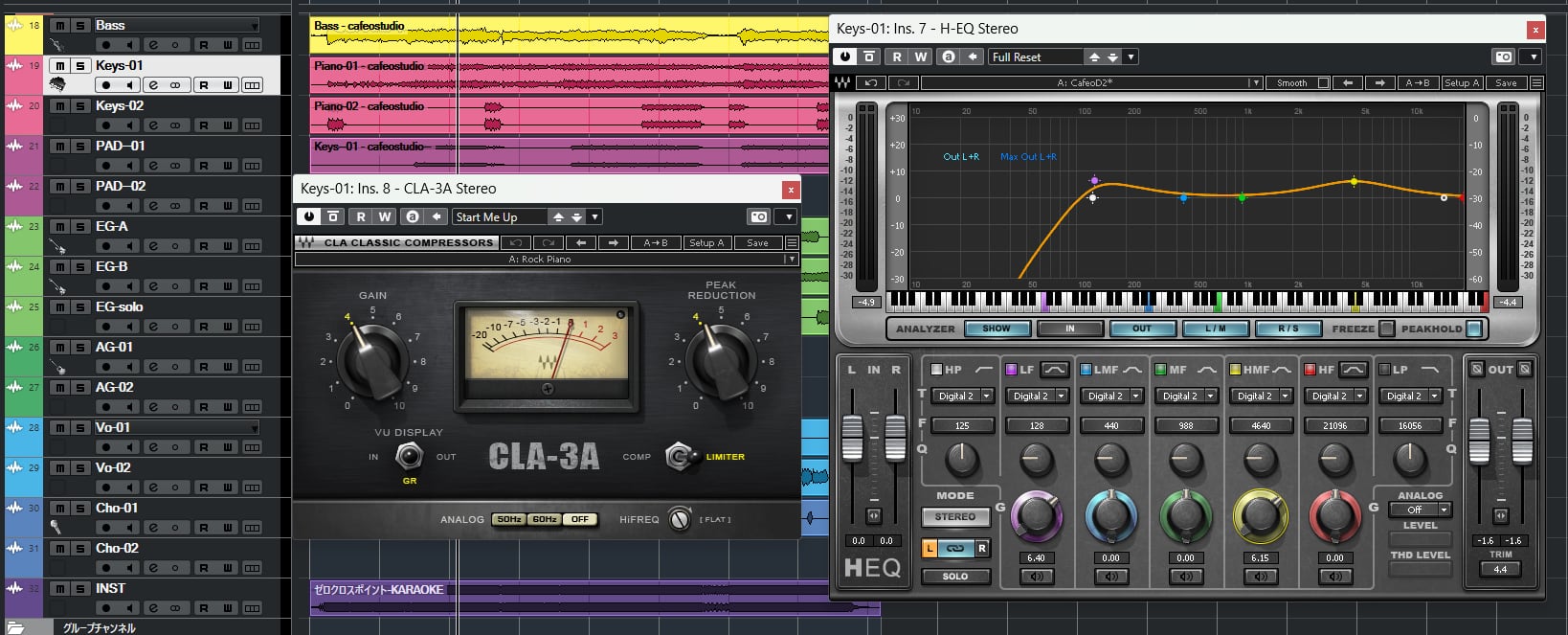The image size is (1568, 635).
Task: Mute the Bass track
Action: tap(60, 25)
